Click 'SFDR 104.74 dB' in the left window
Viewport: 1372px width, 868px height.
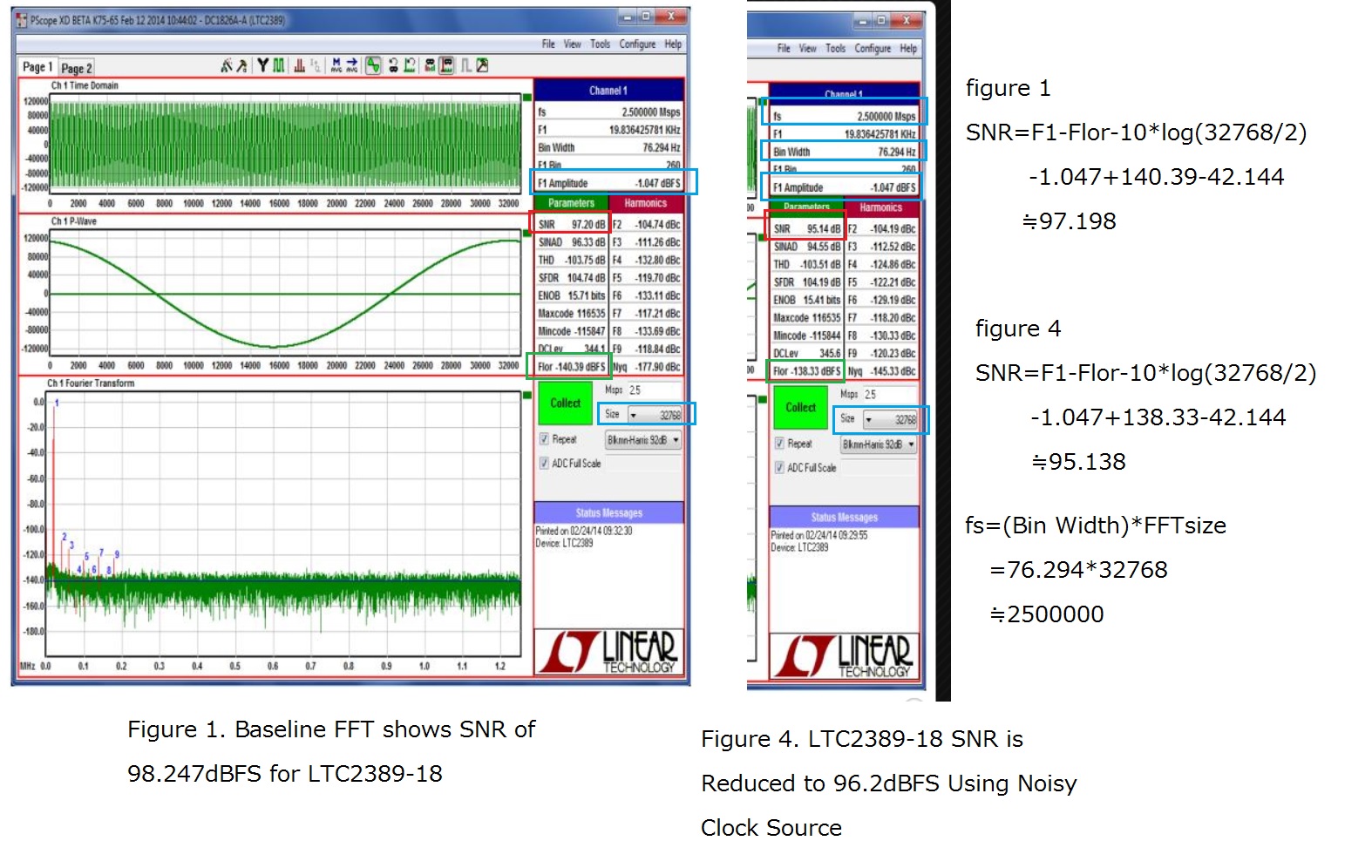571,278
